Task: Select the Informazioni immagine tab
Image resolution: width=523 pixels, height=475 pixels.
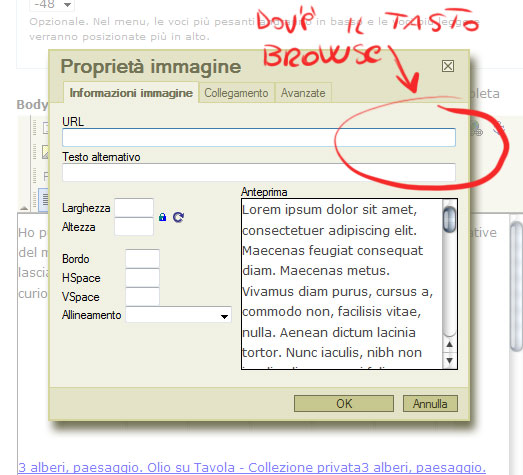Action: (x=131, y=92)
